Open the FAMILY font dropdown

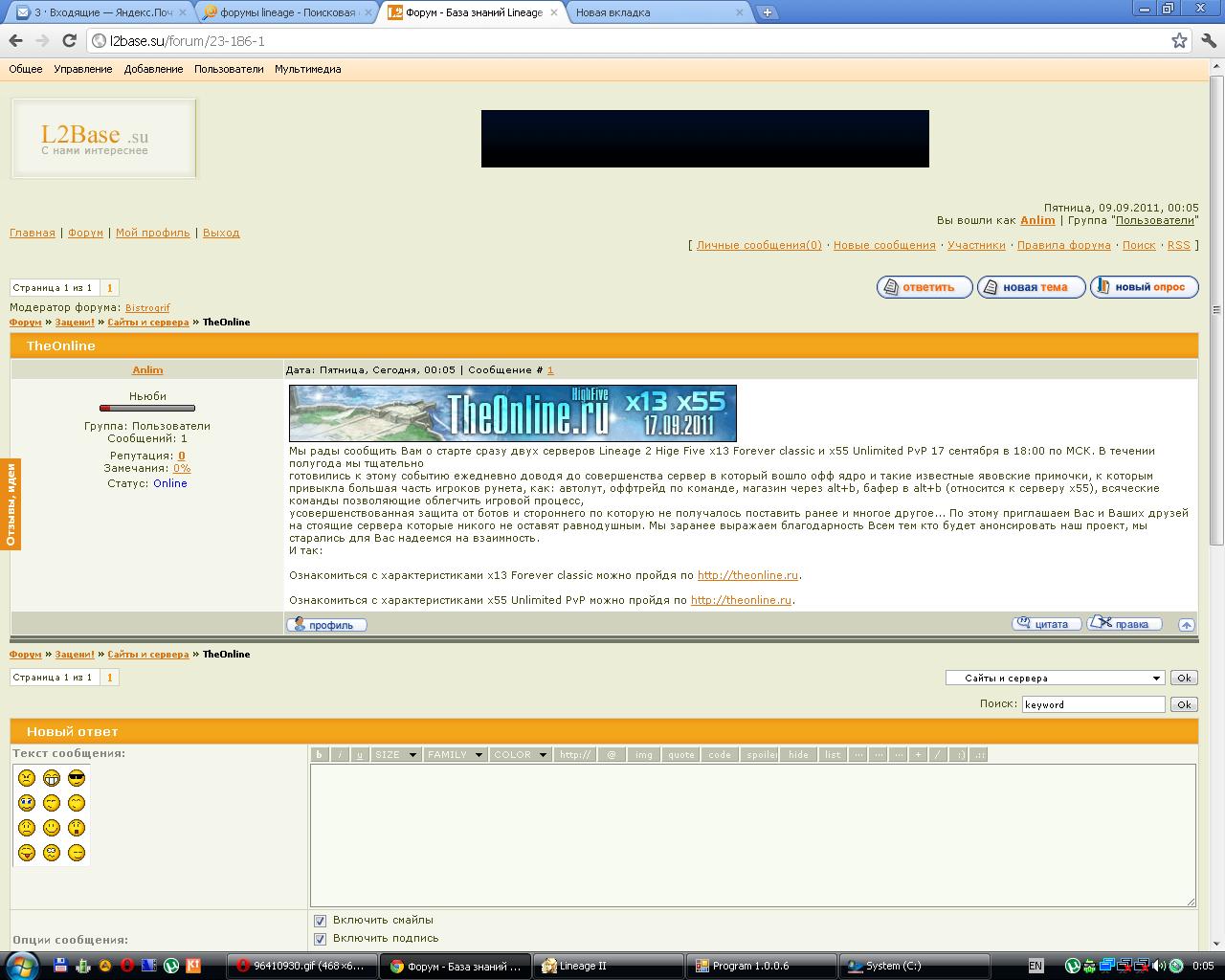pos(456,754)
